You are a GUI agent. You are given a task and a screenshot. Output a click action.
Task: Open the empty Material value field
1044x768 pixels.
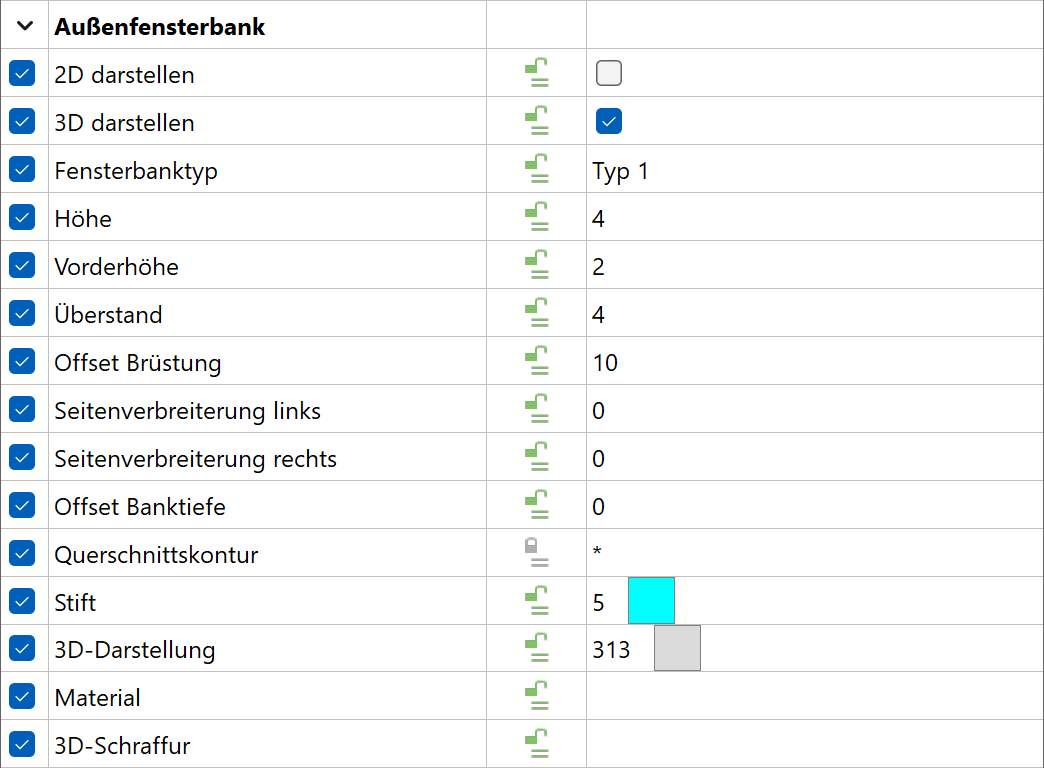click(814, 696)
